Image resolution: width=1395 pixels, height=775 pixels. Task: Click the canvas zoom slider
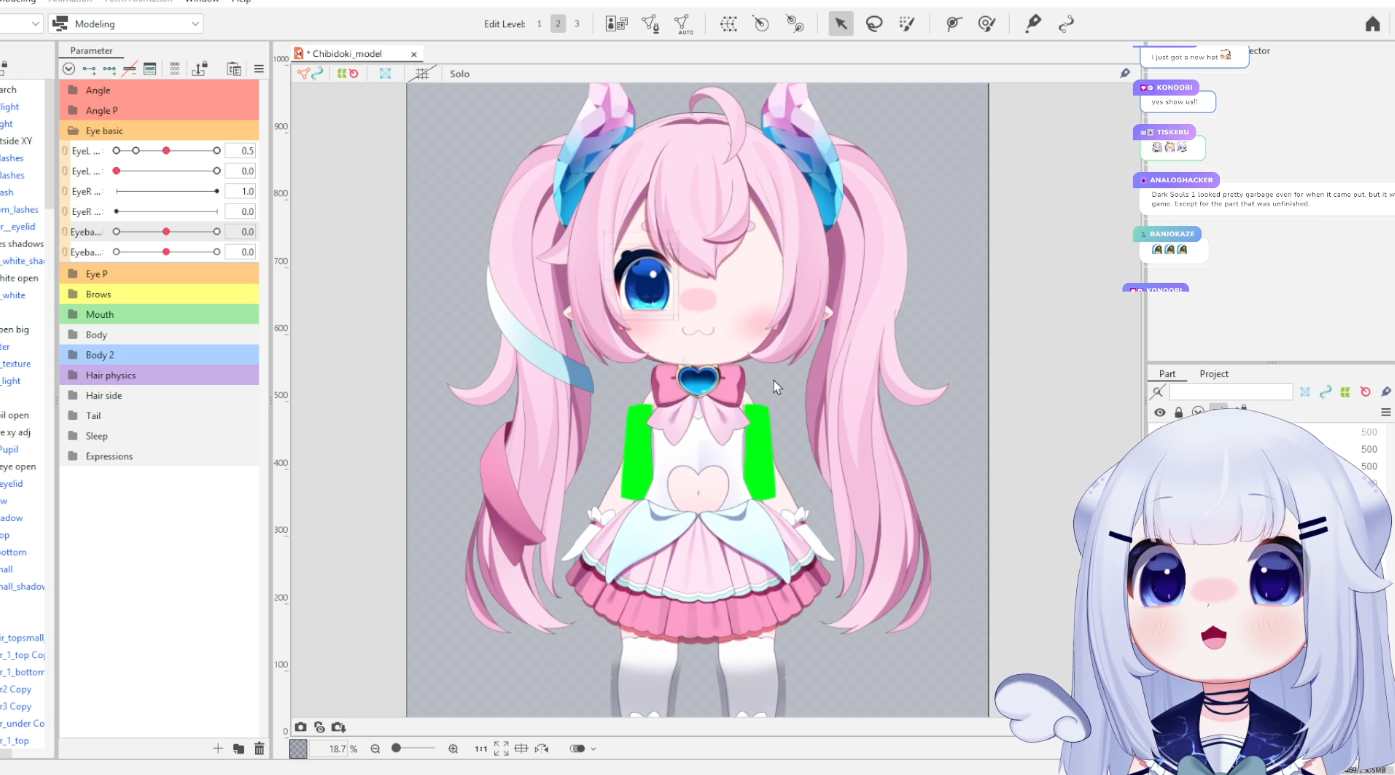413,749
